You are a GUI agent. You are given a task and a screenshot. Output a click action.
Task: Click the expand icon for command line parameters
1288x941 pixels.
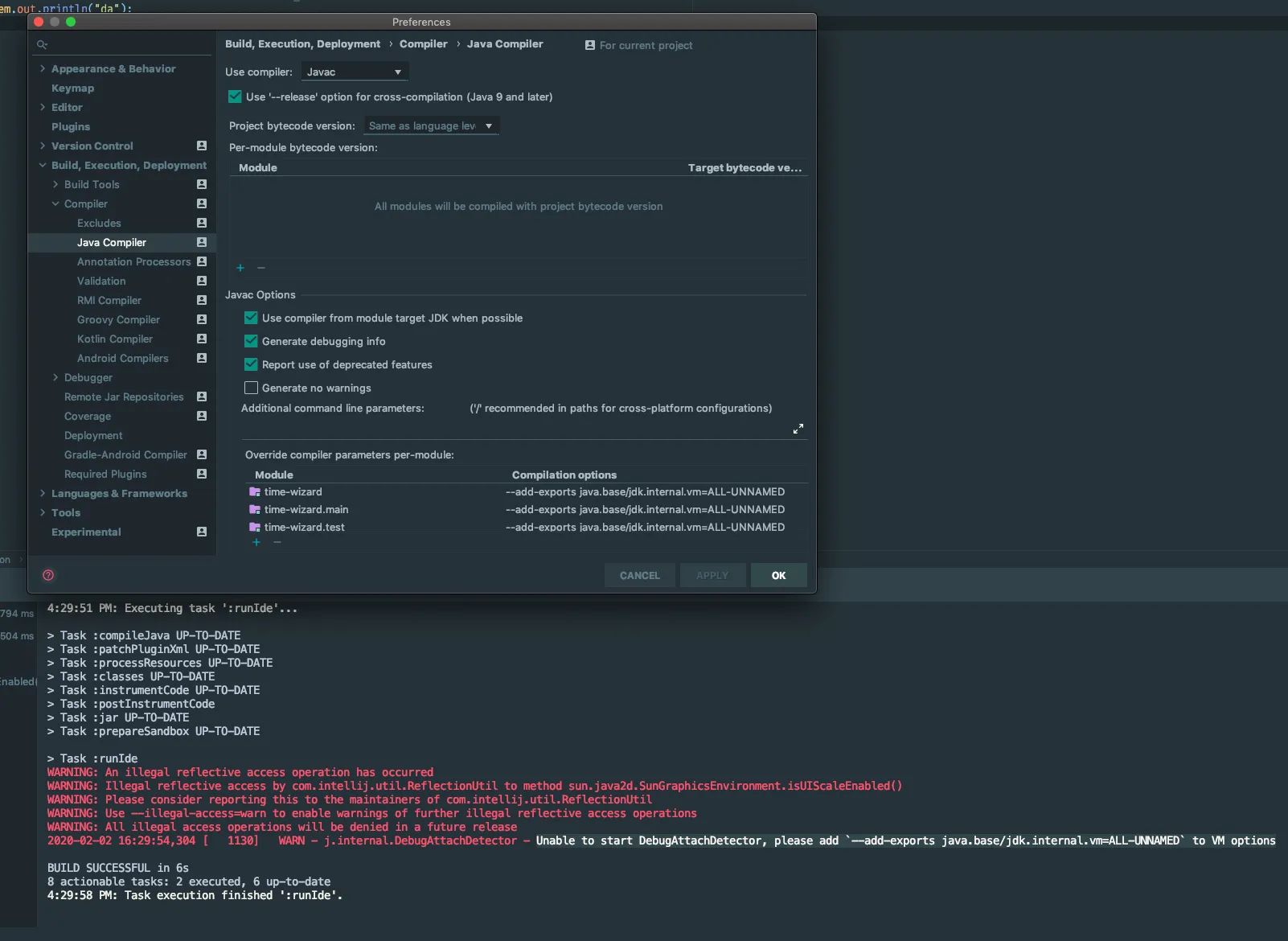coord(798,429)
